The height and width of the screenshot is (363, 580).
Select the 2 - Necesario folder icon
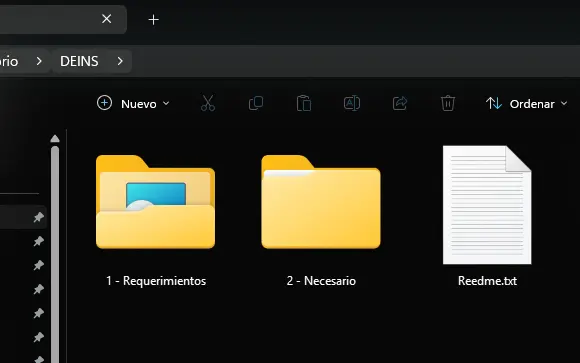click(x=321, y=202)
